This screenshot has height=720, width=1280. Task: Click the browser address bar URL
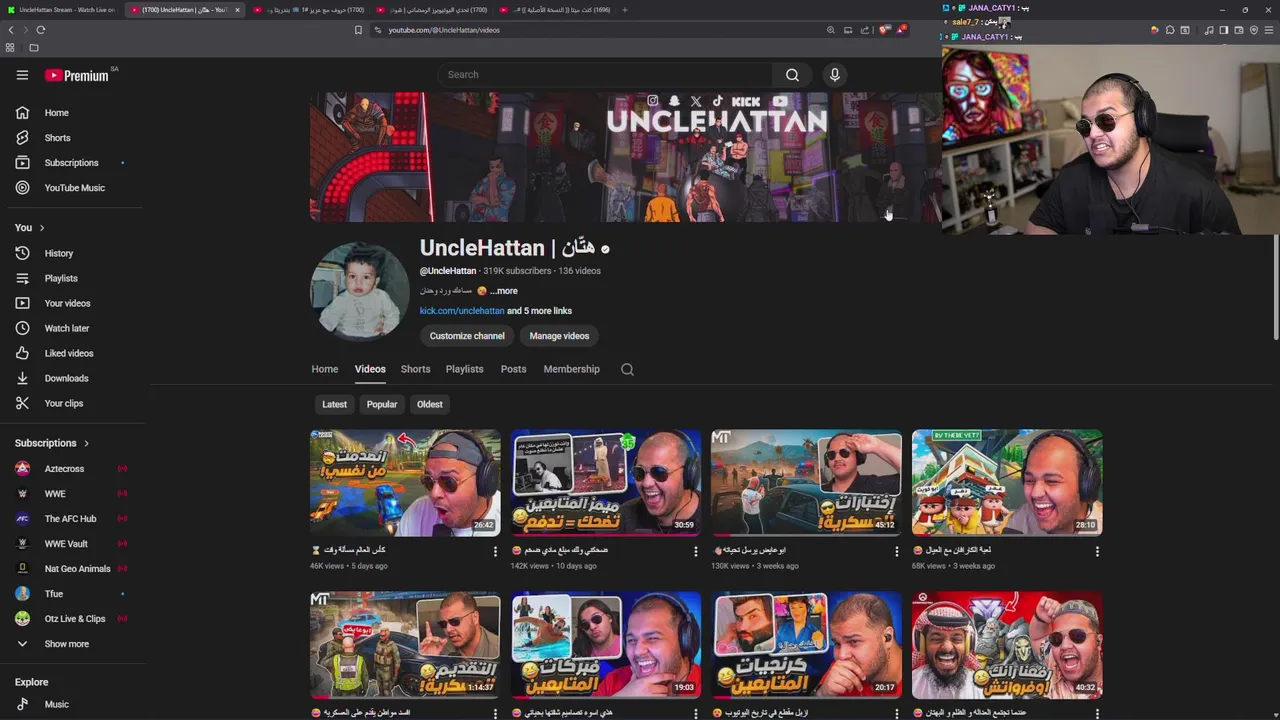(x=444, y=30)
